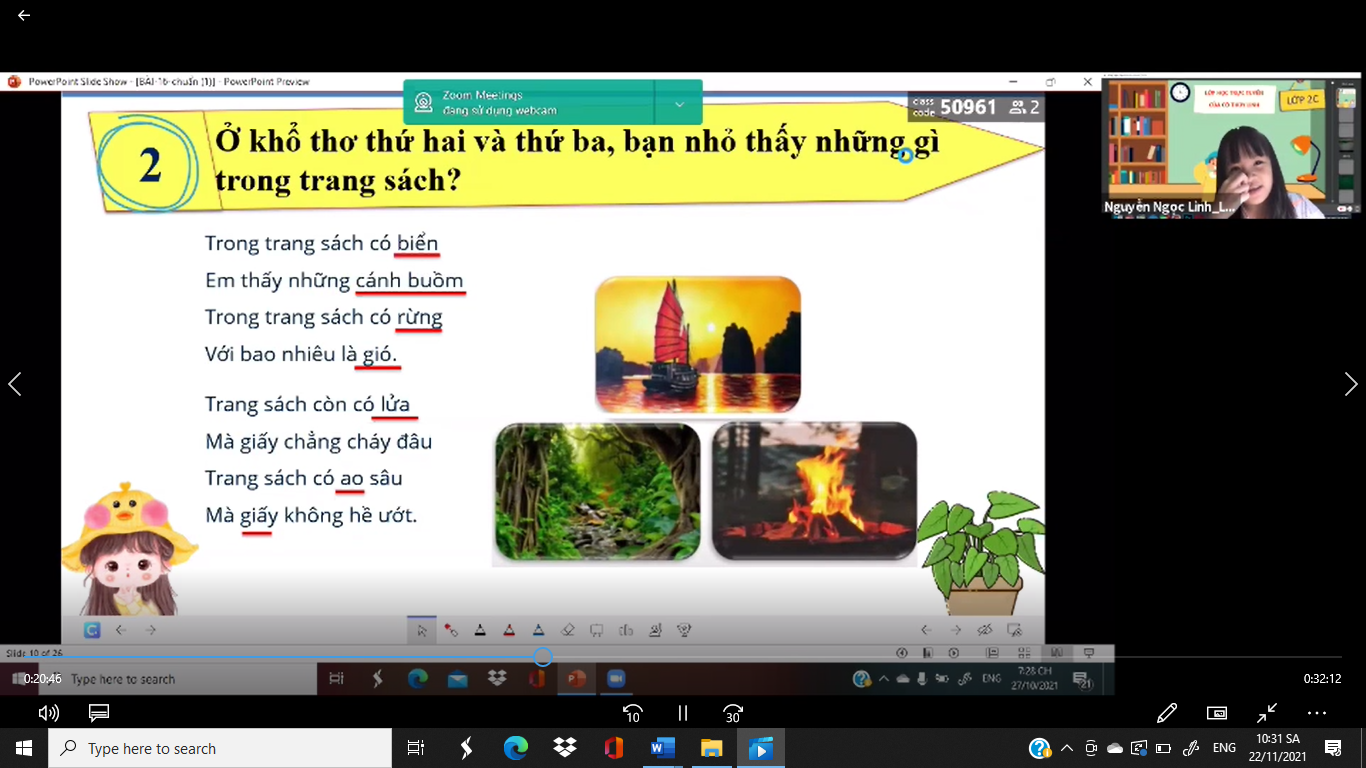Pause the video playback
This screenshot has width=1366, height=768.
[683, 713]
